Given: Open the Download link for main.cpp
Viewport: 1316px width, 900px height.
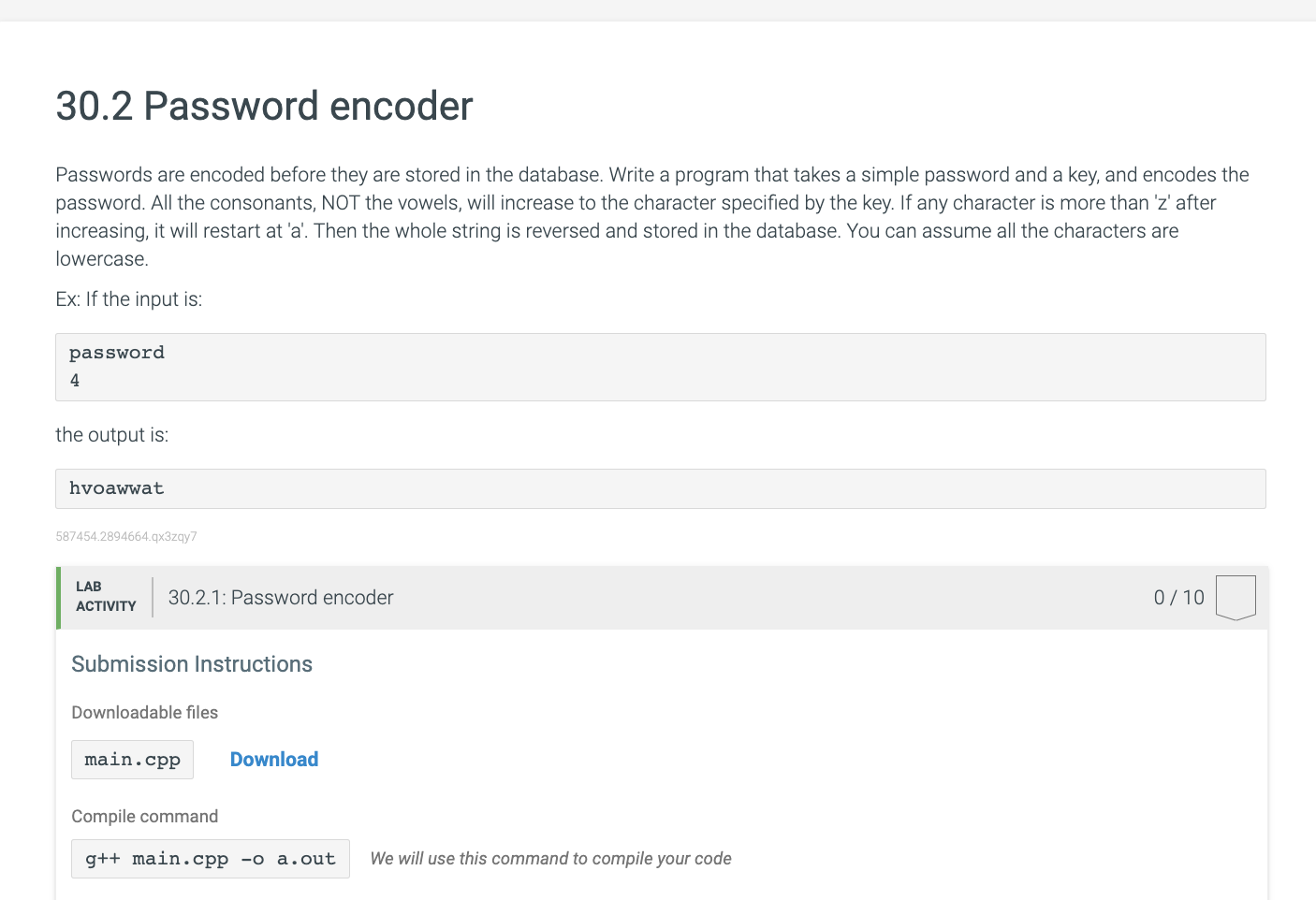Looking at the screenshot, I should 273,759.
